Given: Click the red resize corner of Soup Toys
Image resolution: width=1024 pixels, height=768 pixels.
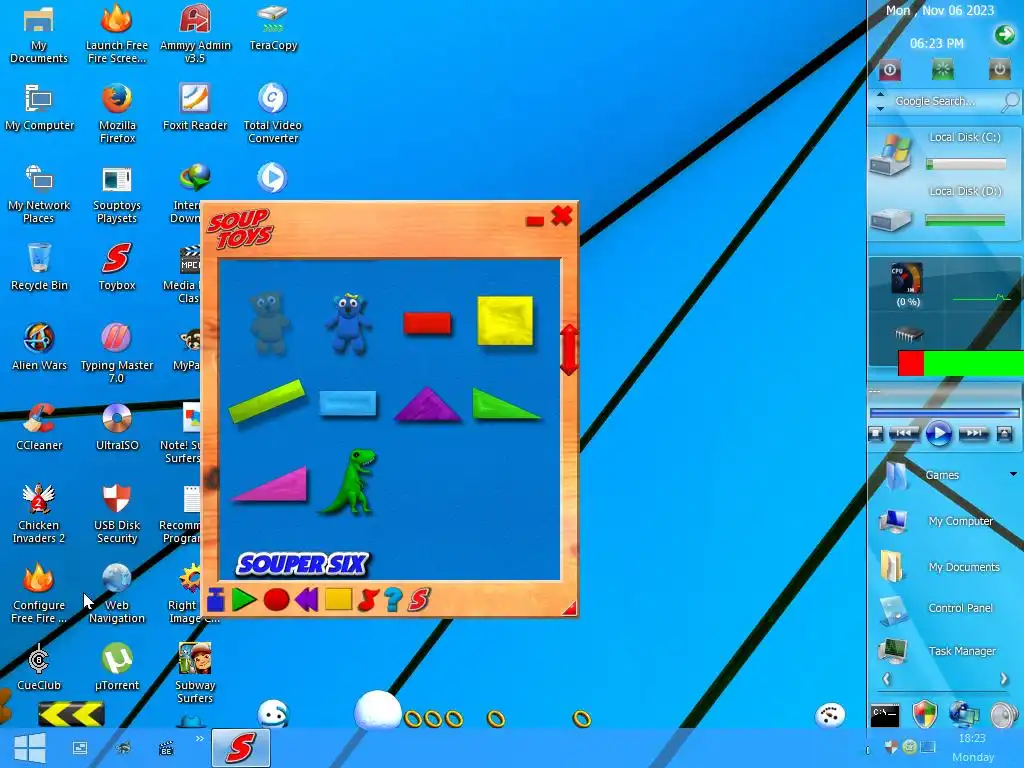Looking at the screenshot, I should coord(570,609).
